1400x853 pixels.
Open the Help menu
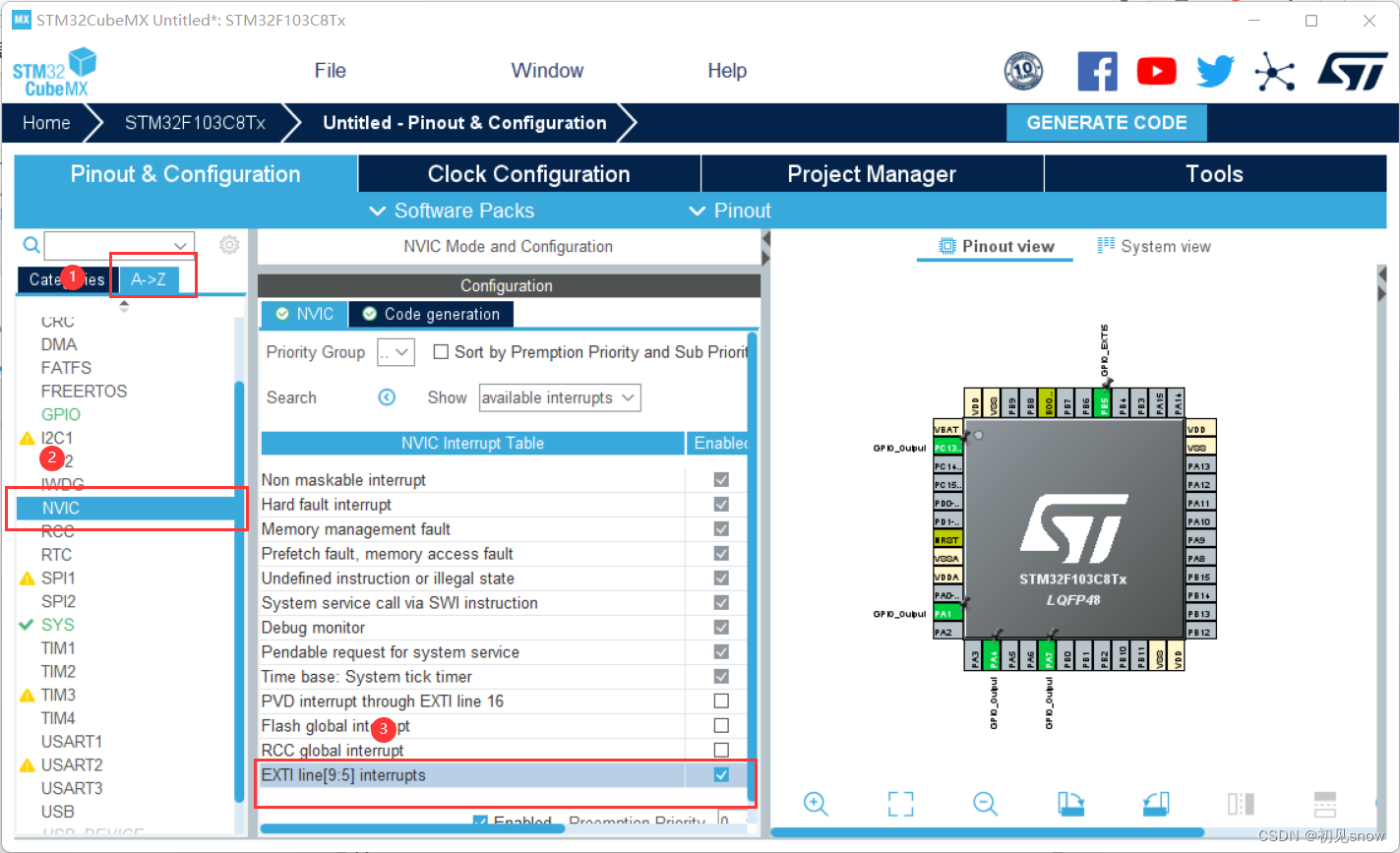click(727, 71)
